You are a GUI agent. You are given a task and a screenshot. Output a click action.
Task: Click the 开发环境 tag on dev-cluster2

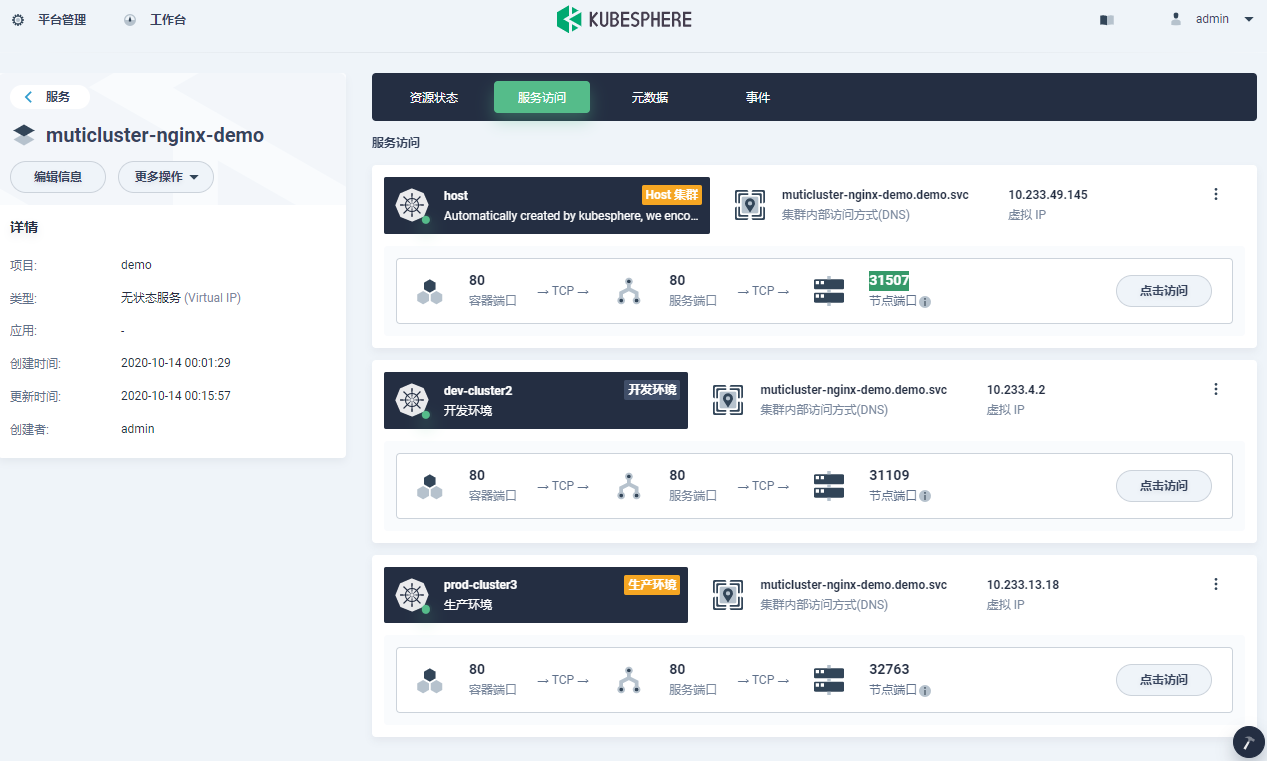coord(652,390)
